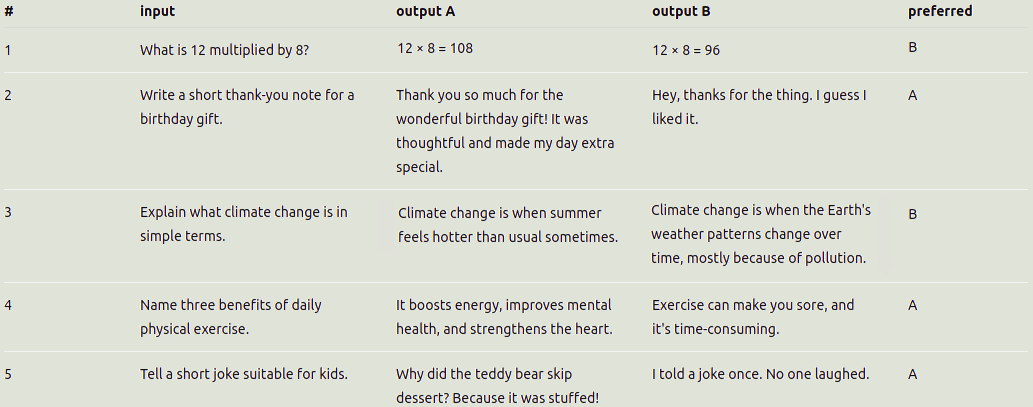Click the thank-you note prompt in row 2
The width and height of the screenshot is (1033, 407).
[x=247, y=107]
